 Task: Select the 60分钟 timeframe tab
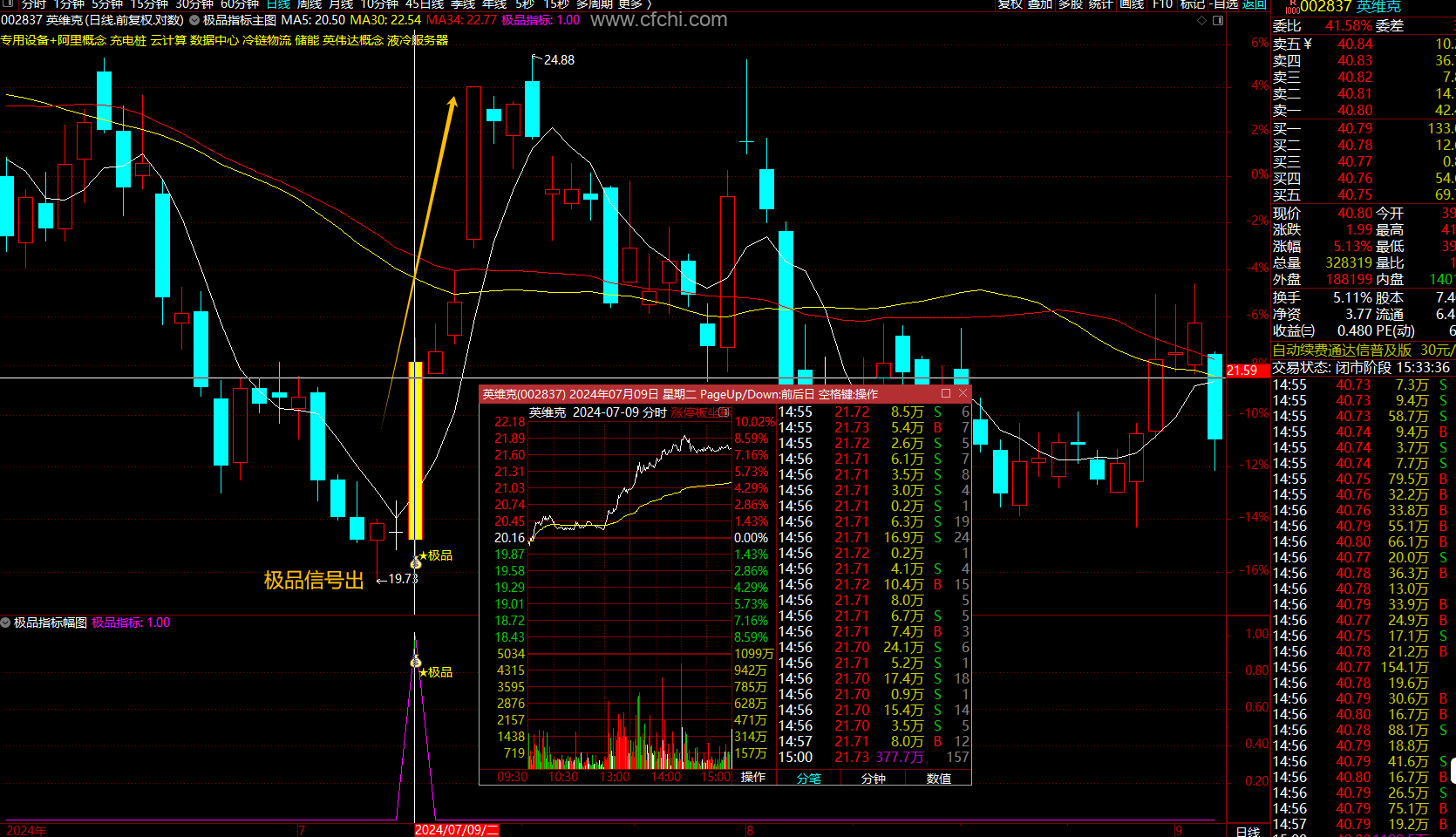coord(240,4)
